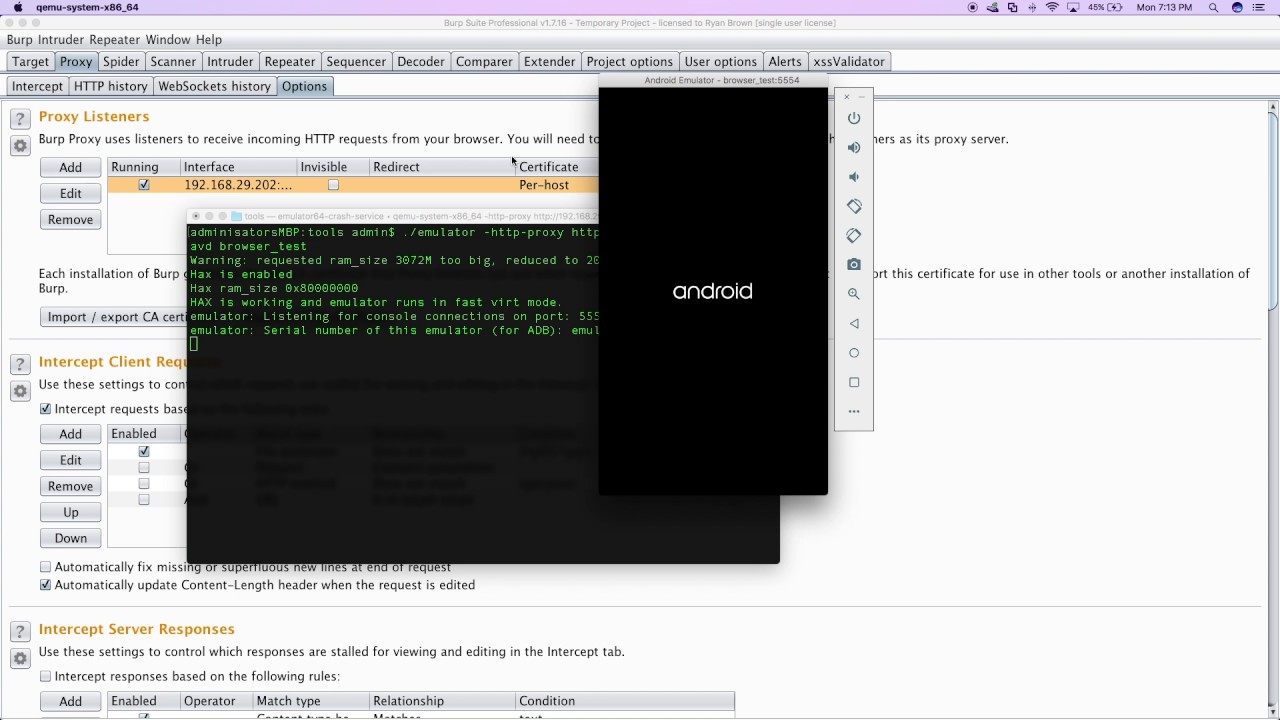Open emulator extended controls (three dots)

[x=854, y=411]
